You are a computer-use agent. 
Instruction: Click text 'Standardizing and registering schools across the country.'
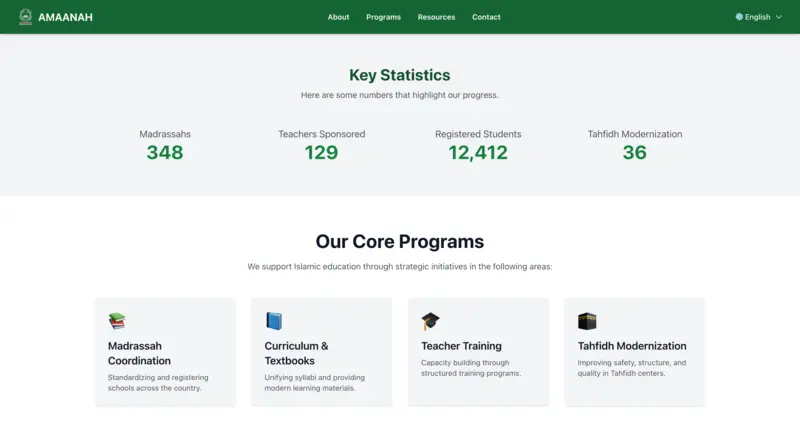[158, 383]
